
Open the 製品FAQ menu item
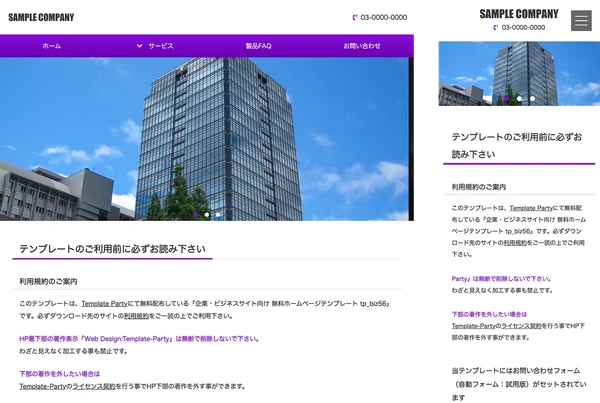259,46
